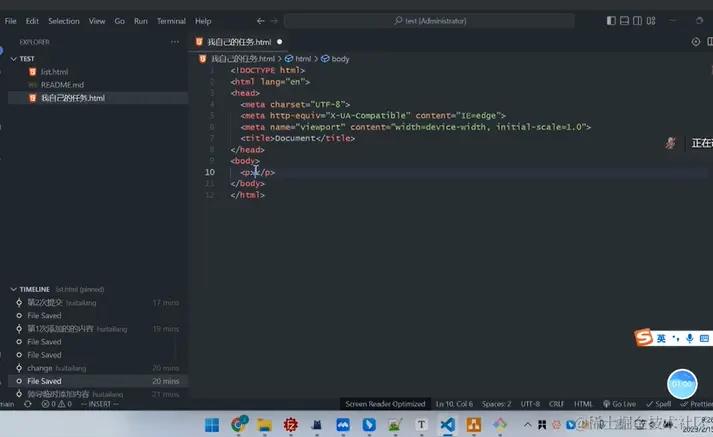
Task: Click Ln 10, Col 6 in status bar
Action: [x=454, y=404]
